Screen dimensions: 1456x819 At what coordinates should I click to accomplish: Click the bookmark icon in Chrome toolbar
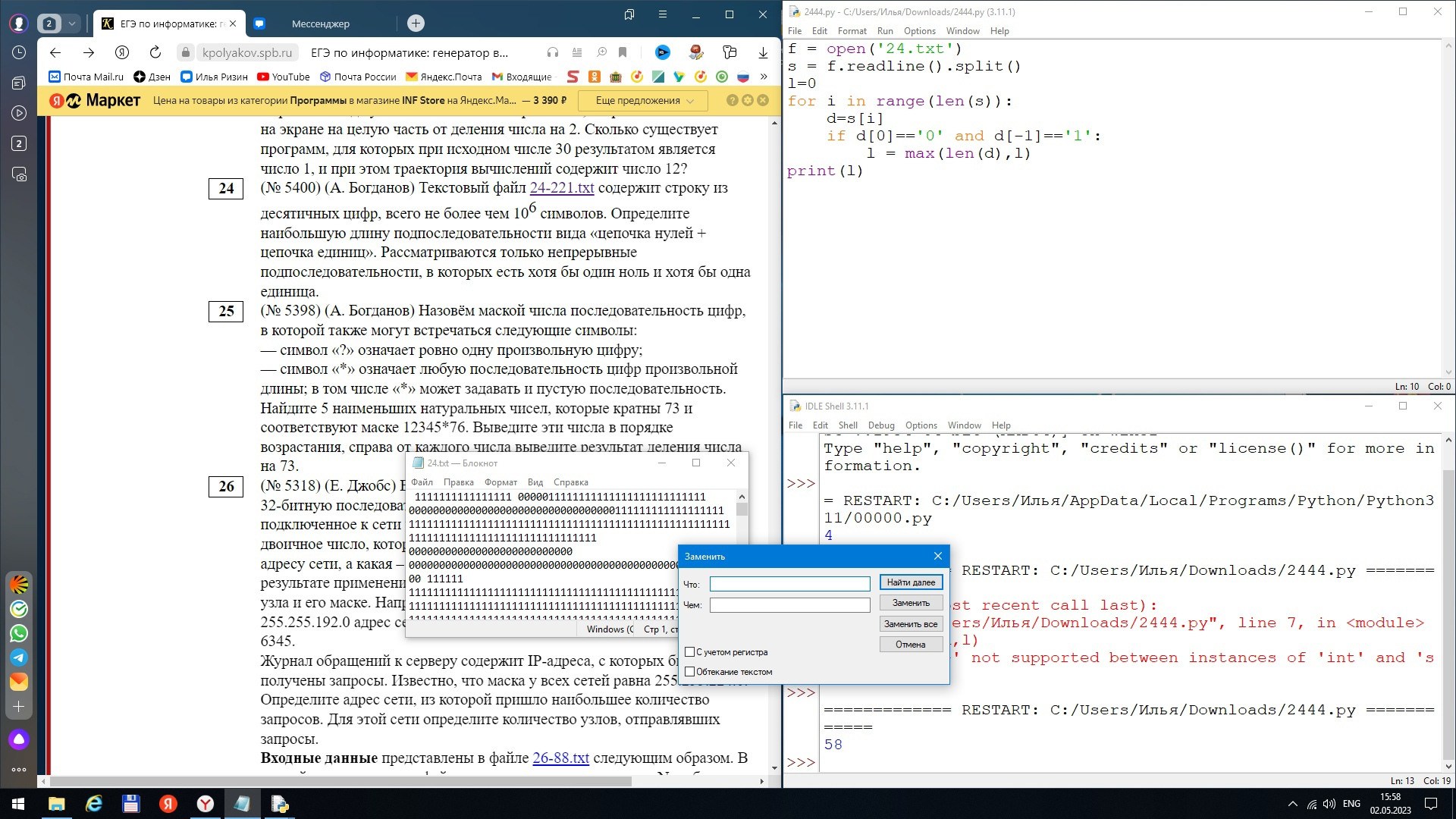click(x=620, y=52)
